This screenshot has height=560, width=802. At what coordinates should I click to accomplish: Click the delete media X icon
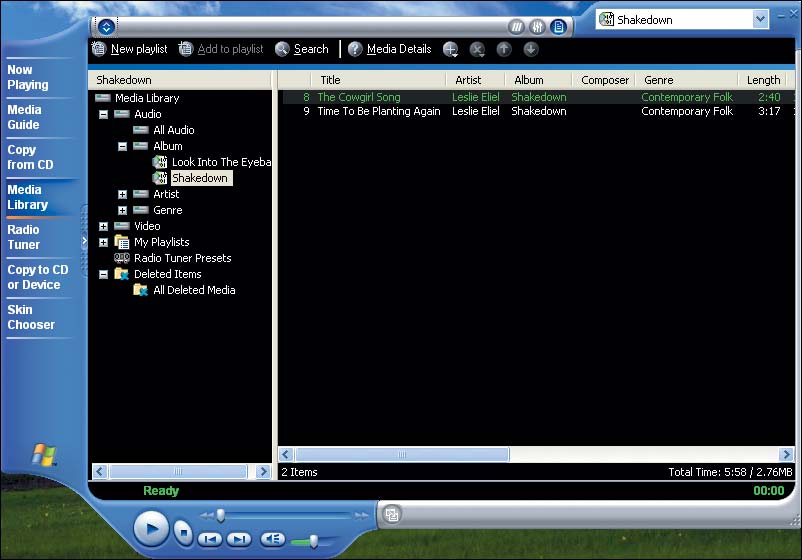tap(477, 49)
